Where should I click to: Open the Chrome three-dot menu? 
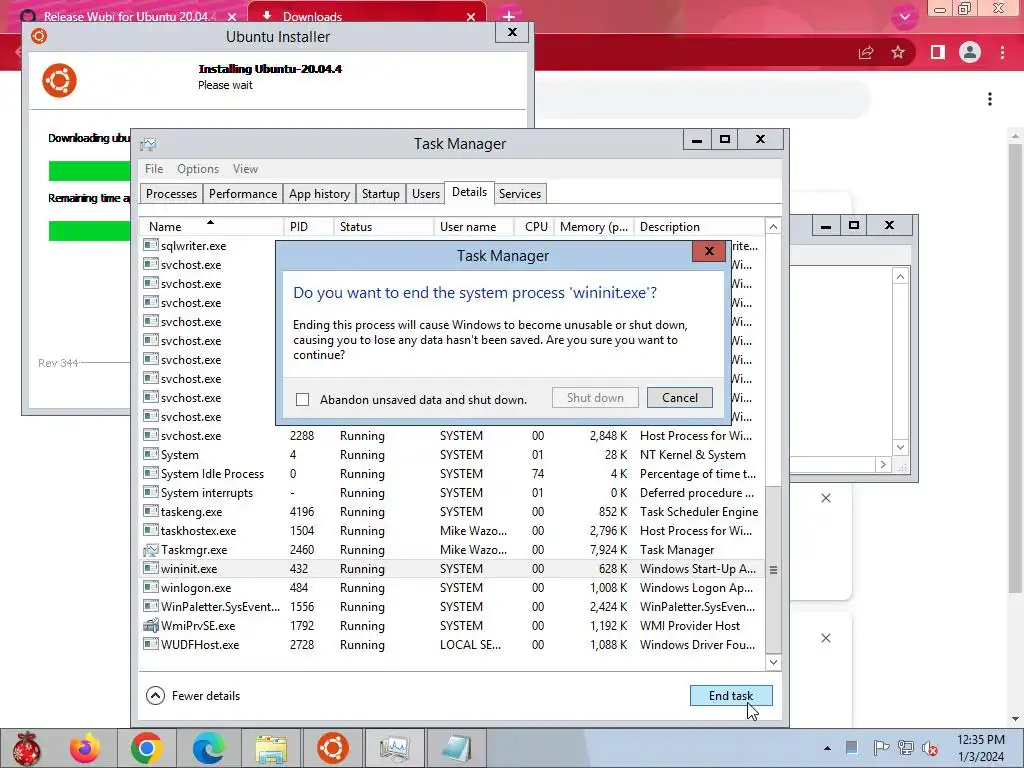click(1002, 52)
